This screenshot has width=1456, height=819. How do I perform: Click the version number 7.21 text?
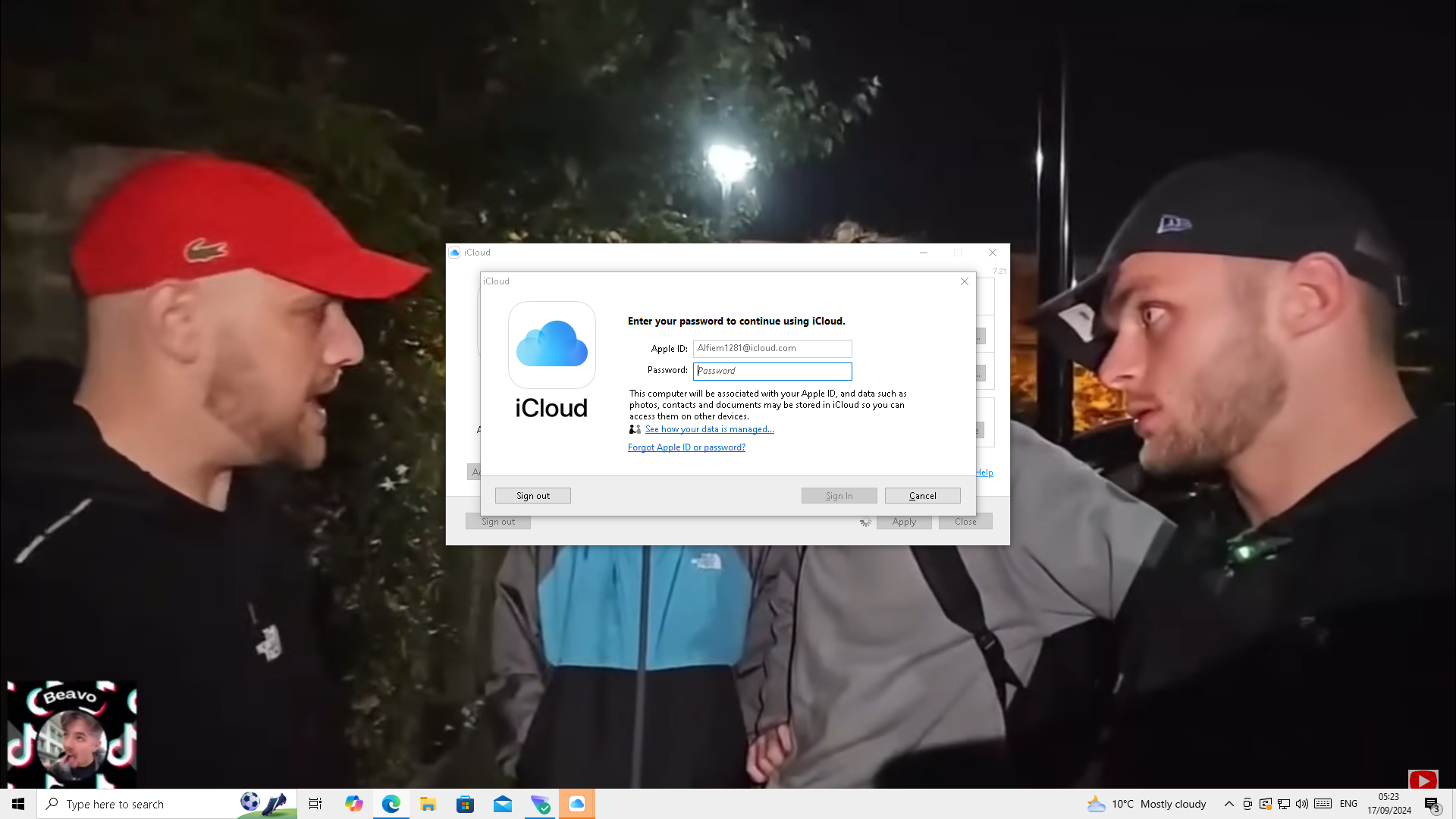click(999, 271)
